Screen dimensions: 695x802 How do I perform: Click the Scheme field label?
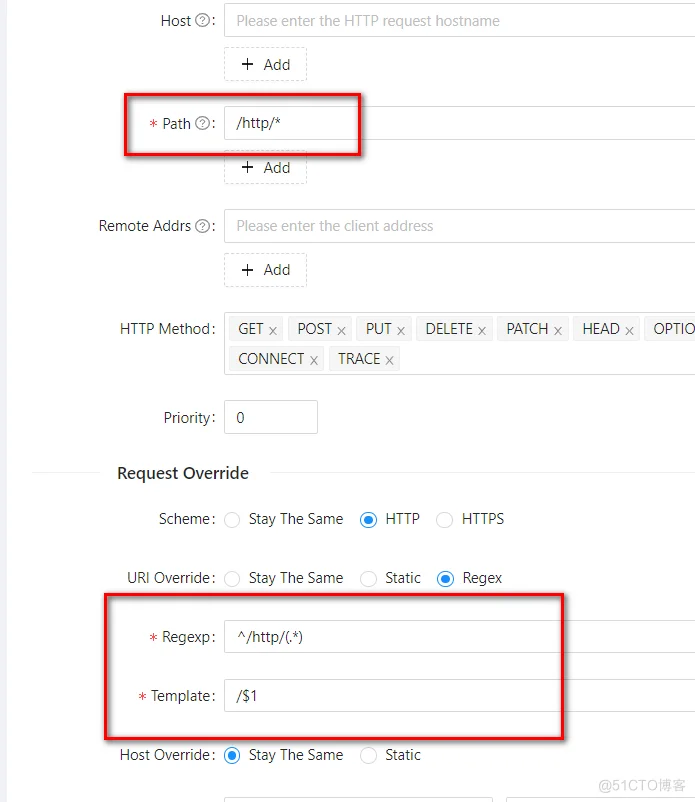pyautogui.click(x=187, y=519)
